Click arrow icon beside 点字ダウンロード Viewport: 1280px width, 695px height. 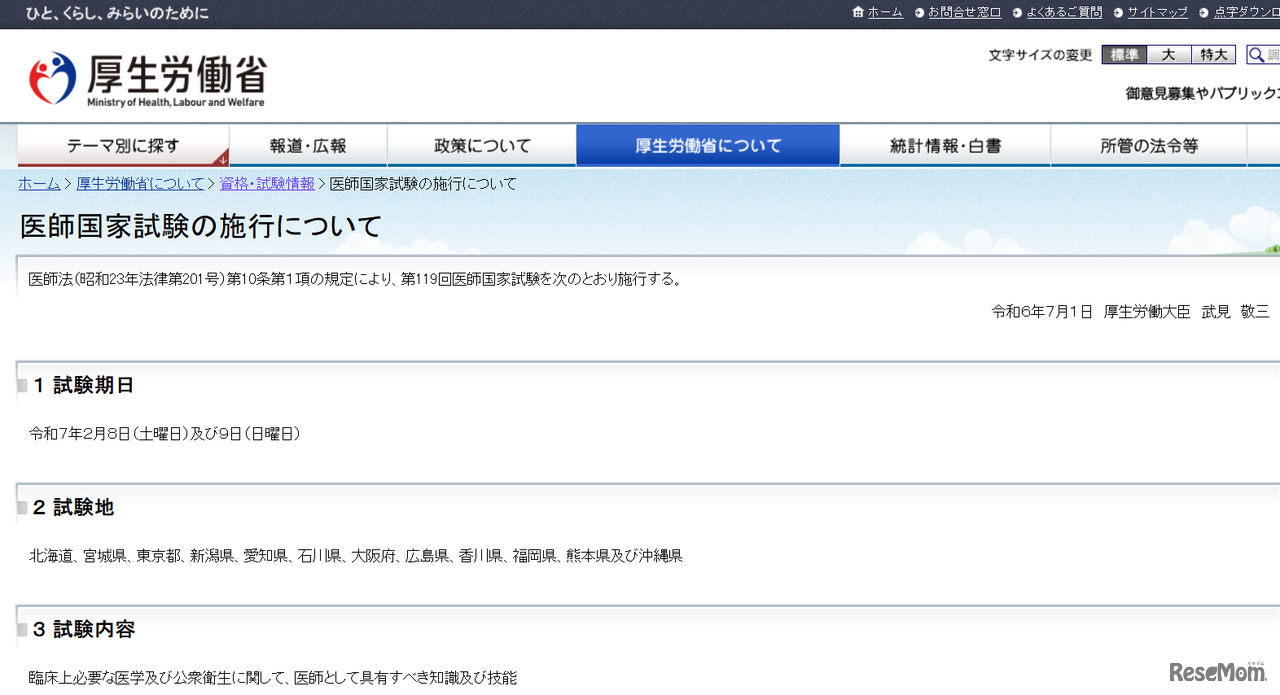tap(1205, 13)
